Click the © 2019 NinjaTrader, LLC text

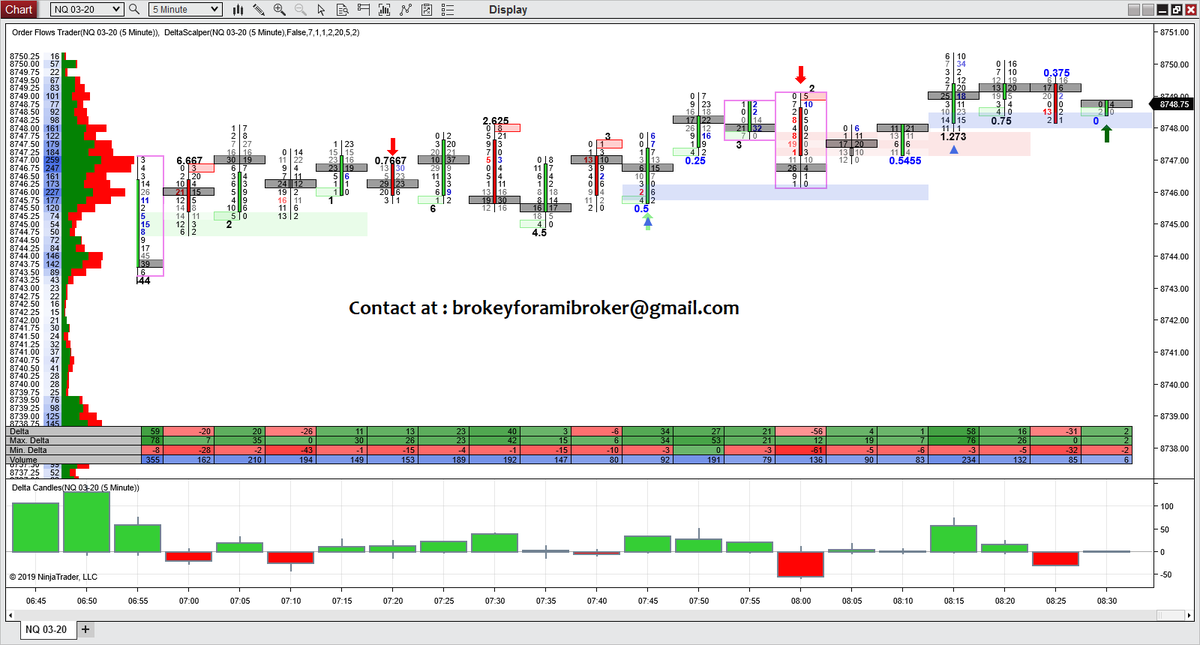click(x=54, y=577)
